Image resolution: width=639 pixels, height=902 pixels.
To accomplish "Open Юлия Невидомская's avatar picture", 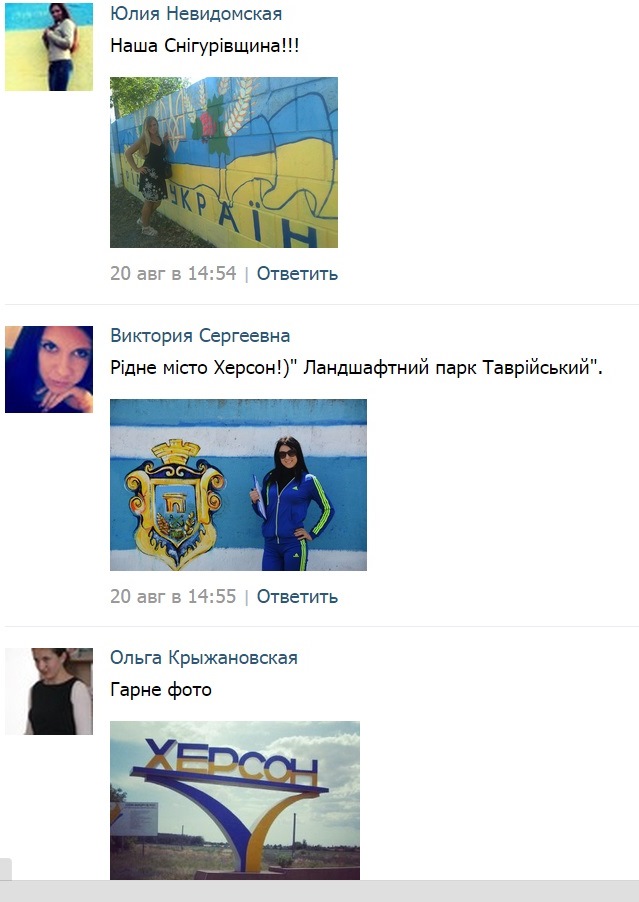I will (49, 47).
